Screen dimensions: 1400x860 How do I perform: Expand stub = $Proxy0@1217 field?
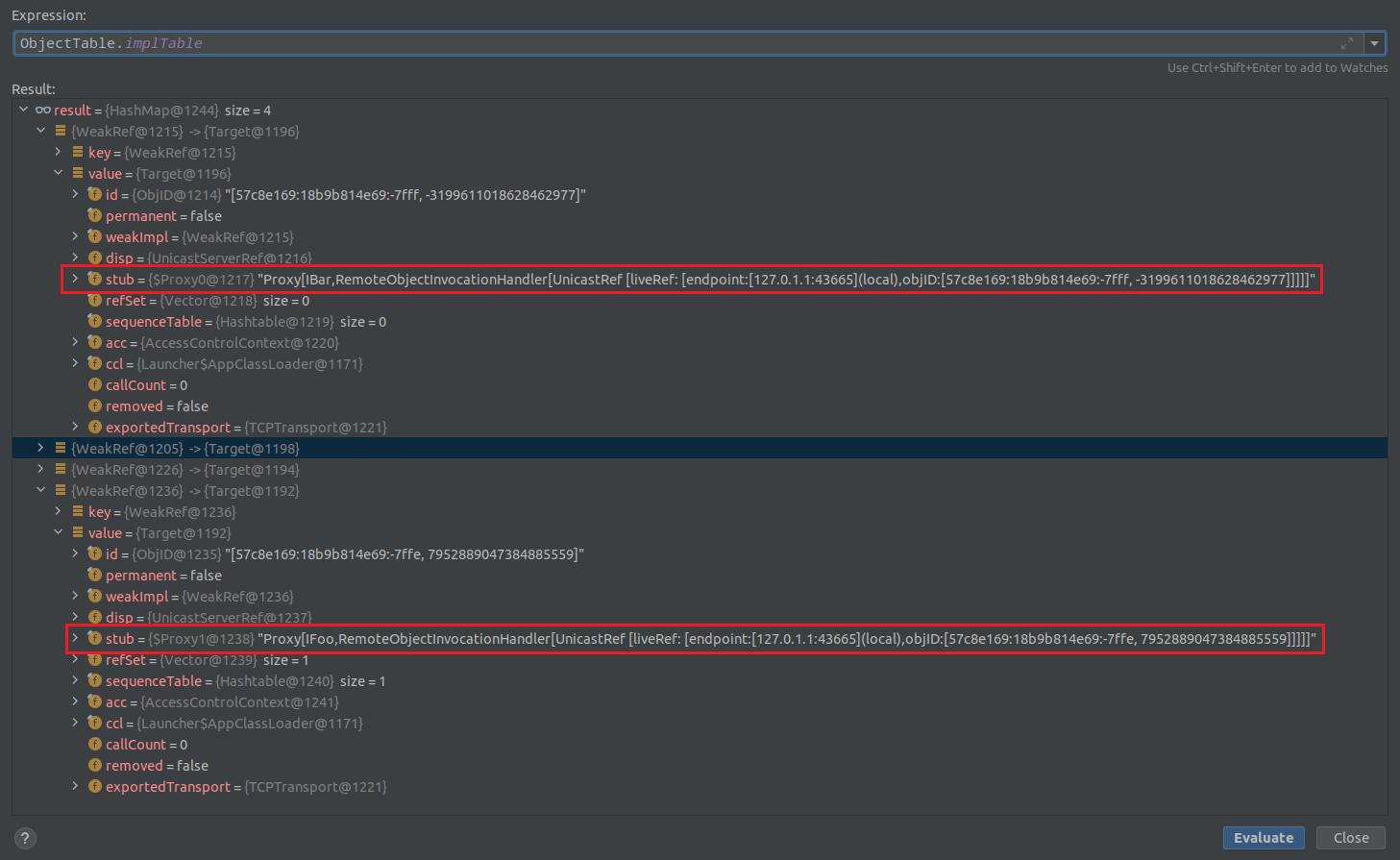click(75, 279)
